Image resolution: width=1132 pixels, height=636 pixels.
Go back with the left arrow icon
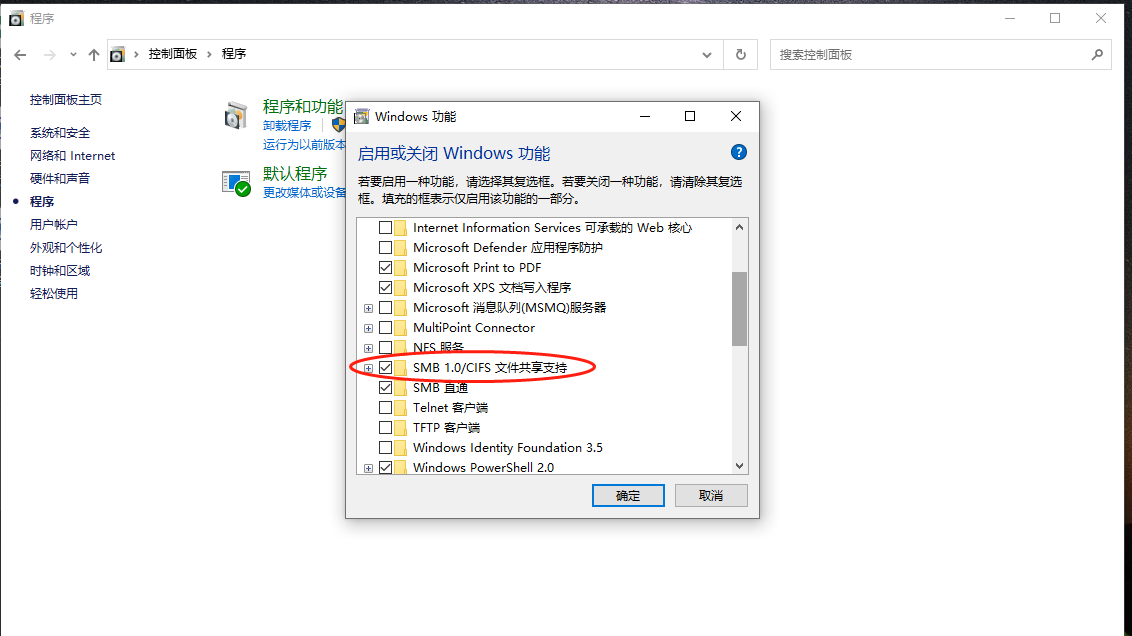(x=20, y=55)
